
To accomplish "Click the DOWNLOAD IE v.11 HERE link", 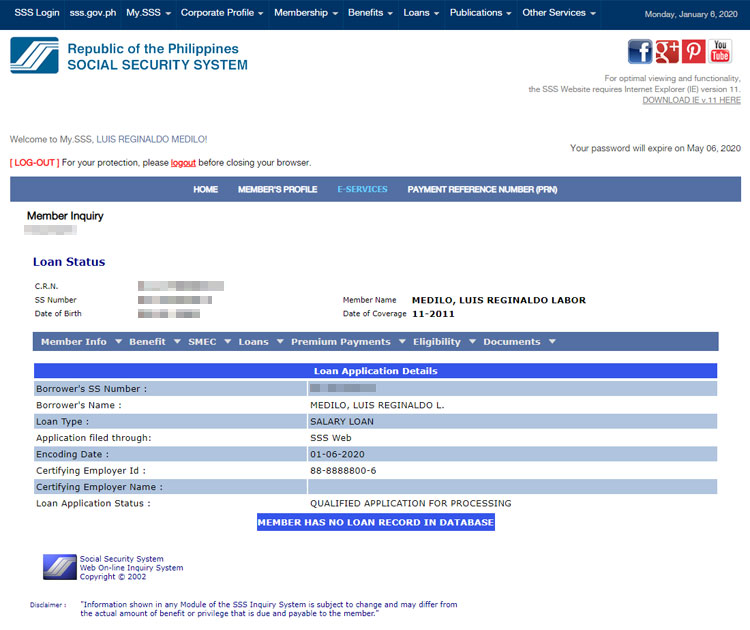I will point(691,100).
